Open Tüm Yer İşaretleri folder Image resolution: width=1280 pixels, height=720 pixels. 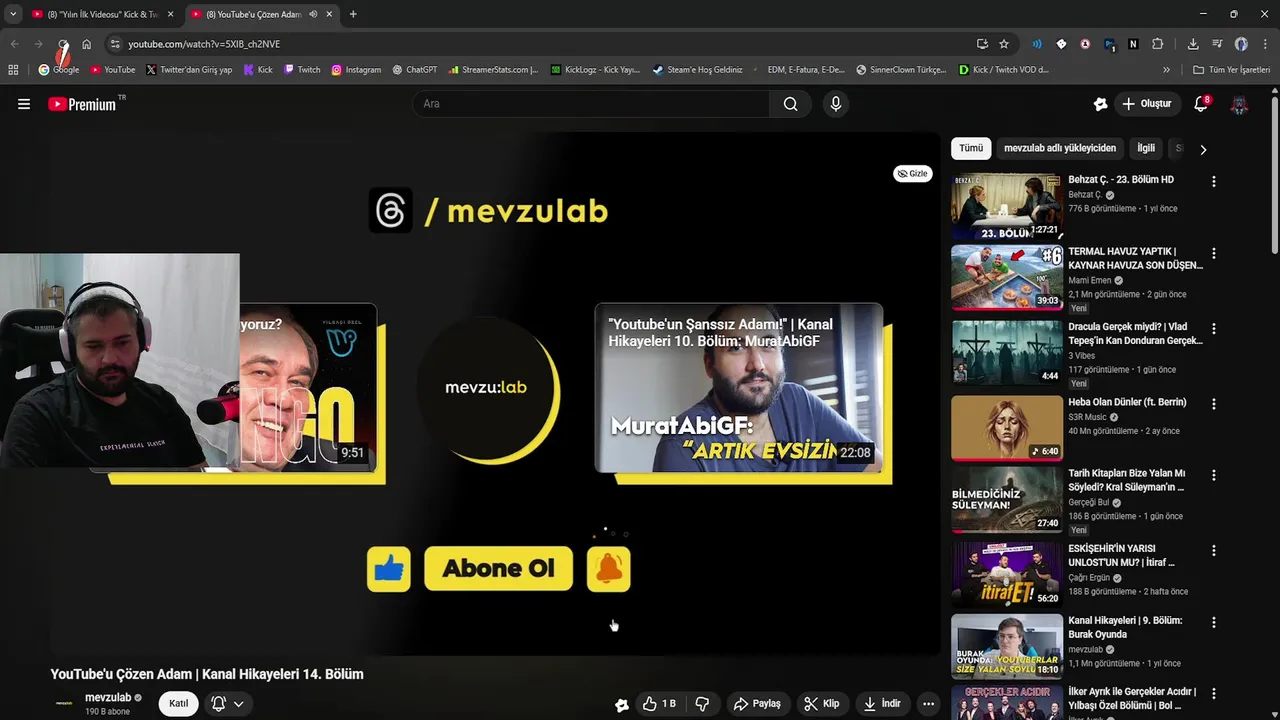tap(1232, 70)
